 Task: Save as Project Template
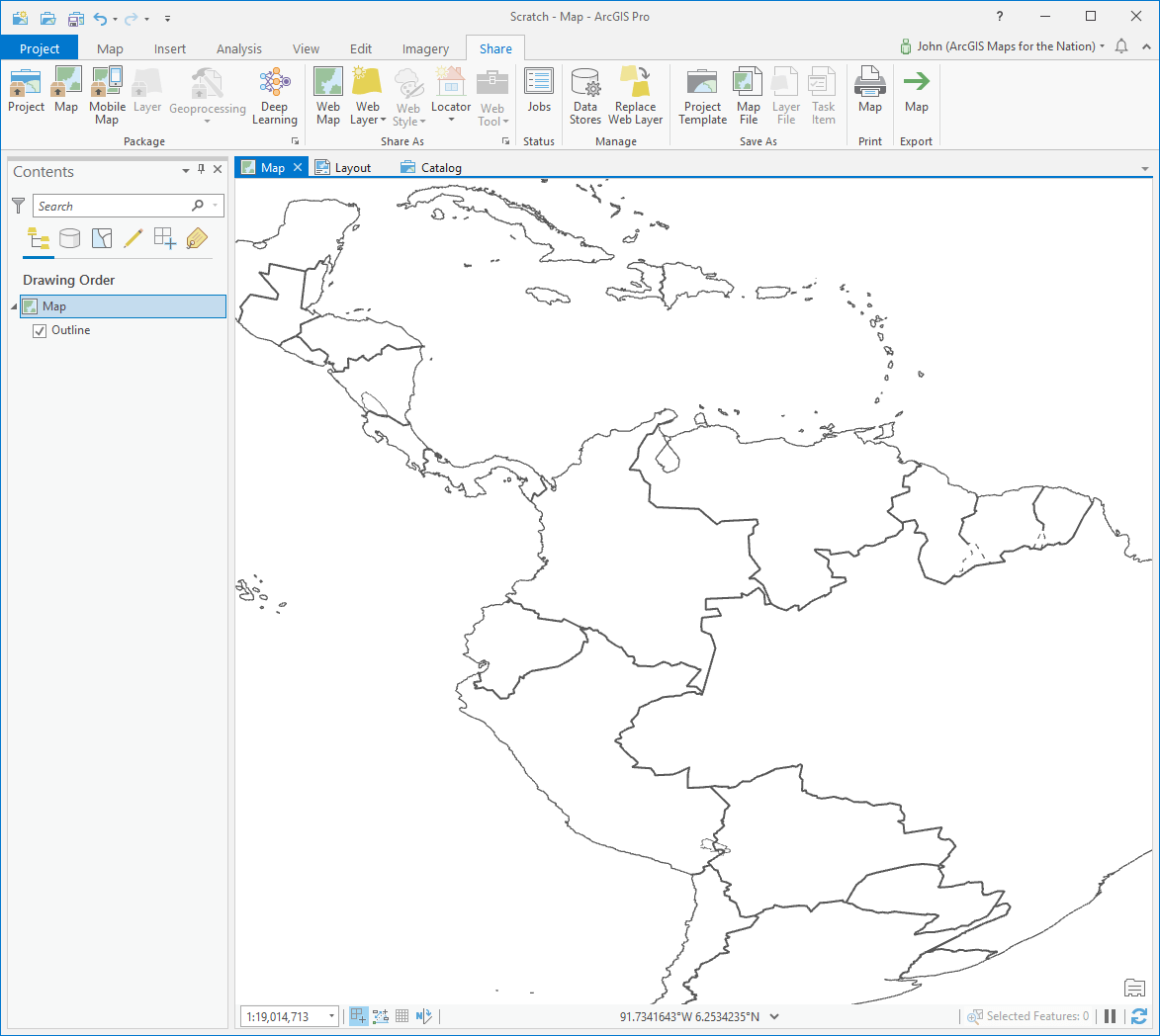pyautogui.click(x=702, y=95)
